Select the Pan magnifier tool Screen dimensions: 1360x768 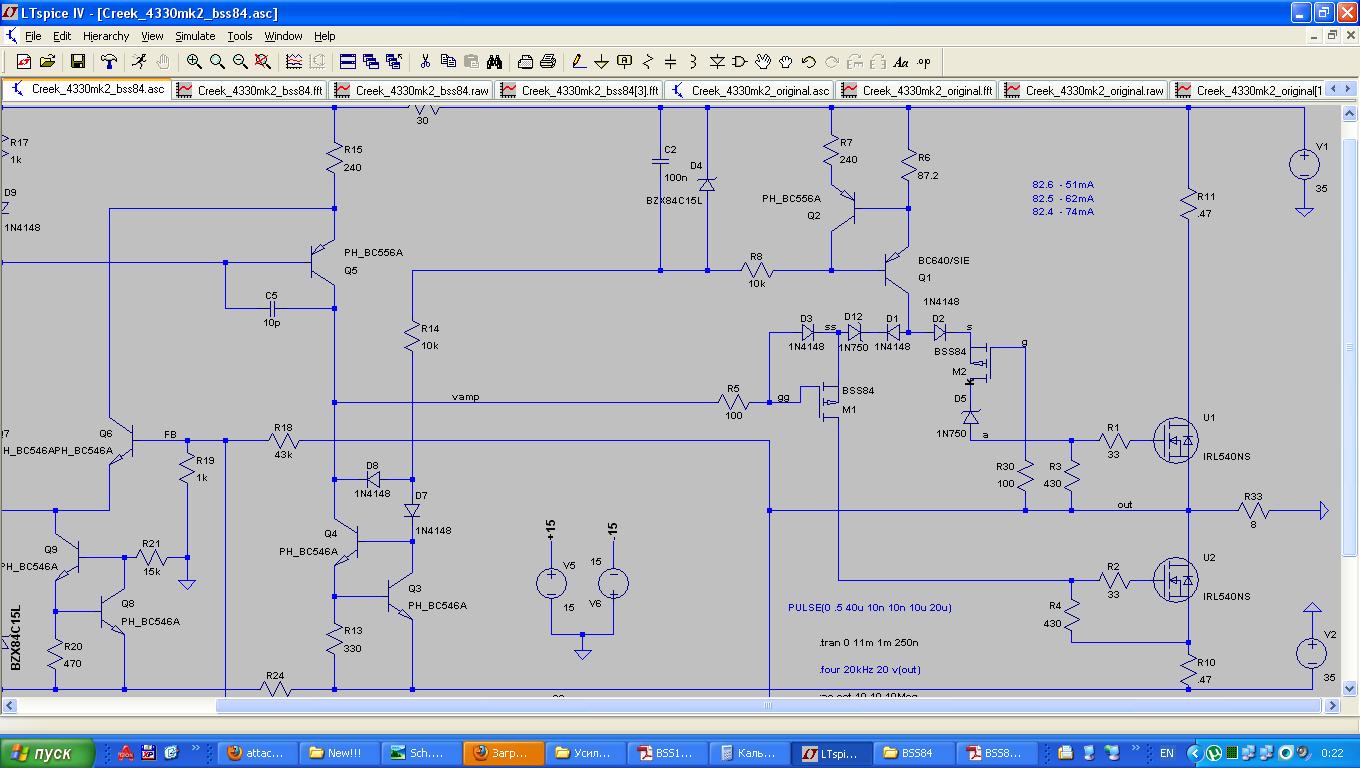(217, 62)
